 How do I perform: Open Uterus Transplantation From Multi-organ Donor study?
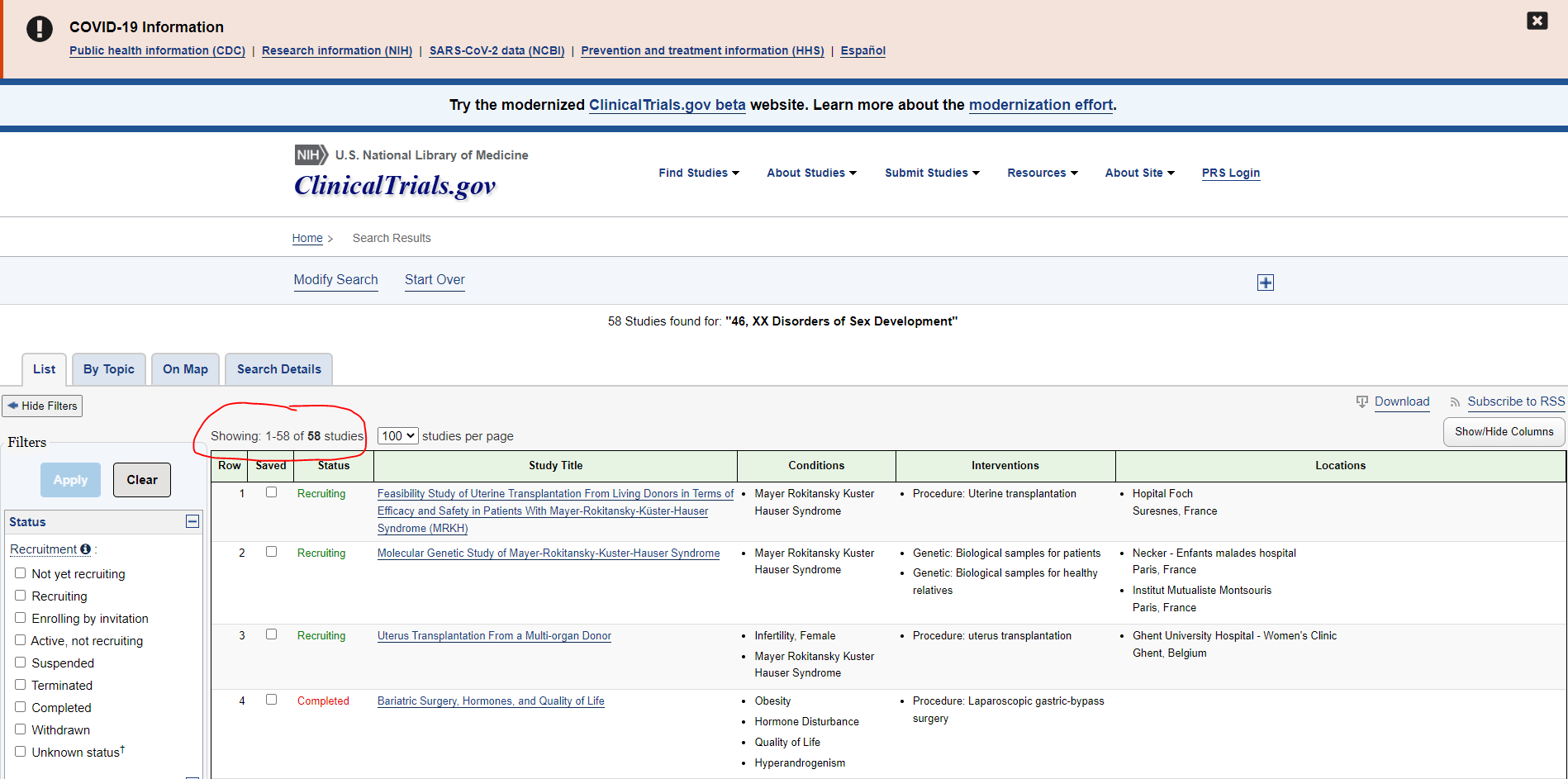(x=494, y=635)
